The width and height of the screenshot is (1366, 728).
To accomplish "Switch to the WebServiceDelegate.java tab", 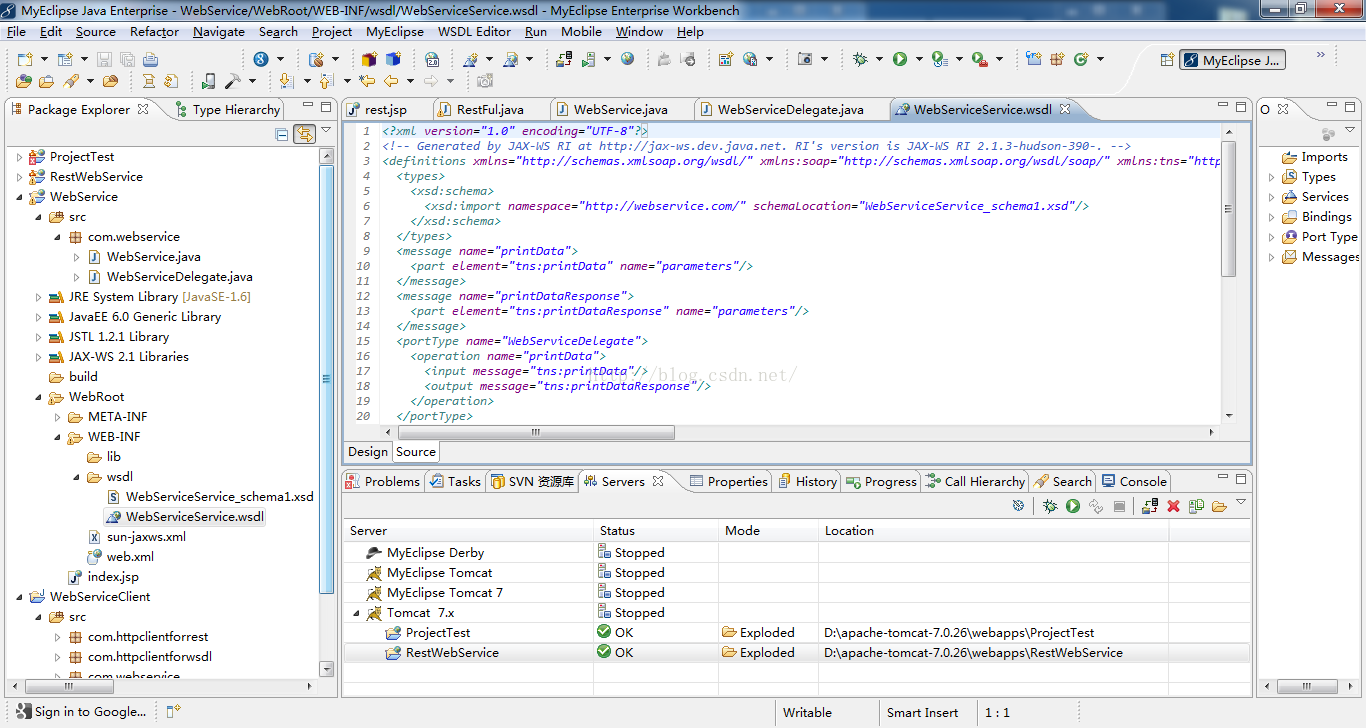I will point(789,109).
